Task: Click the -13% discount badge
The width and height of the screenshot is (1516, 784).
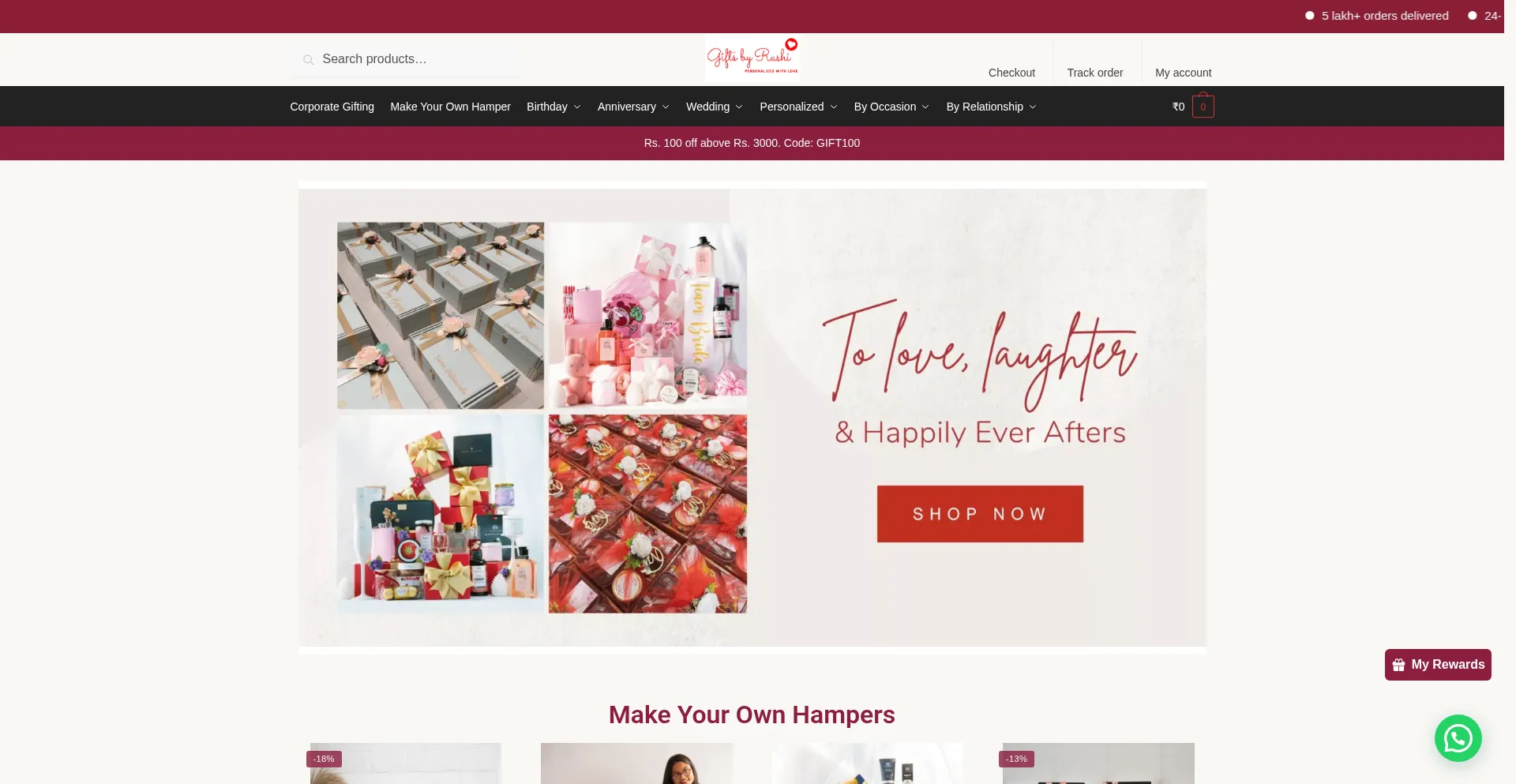Action: pos(1016,759)
